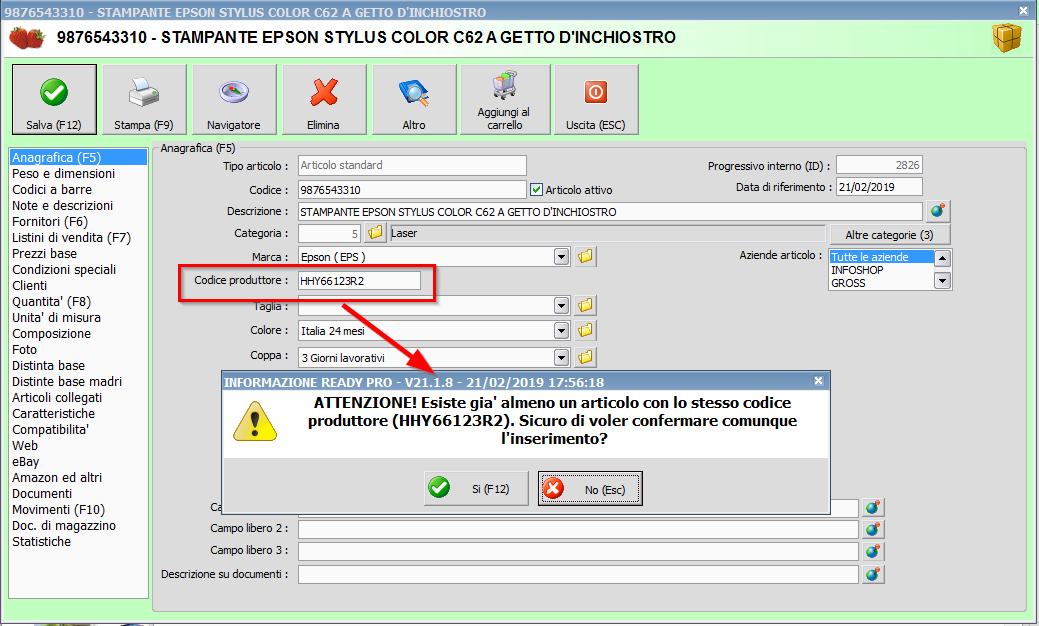Open the folder icon beside Coppa
This screenshot has height=626, width=1039.
[585, 358]
